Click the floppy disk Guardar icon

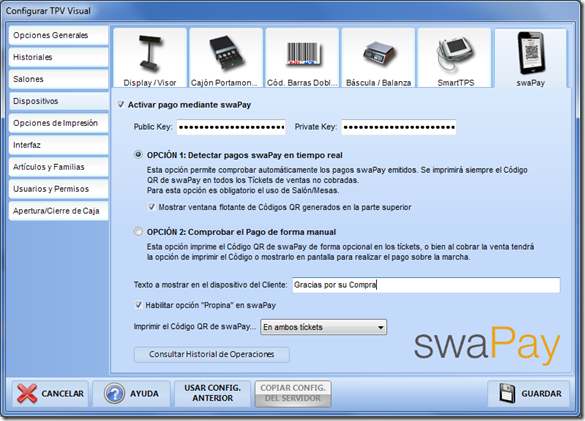507,393
